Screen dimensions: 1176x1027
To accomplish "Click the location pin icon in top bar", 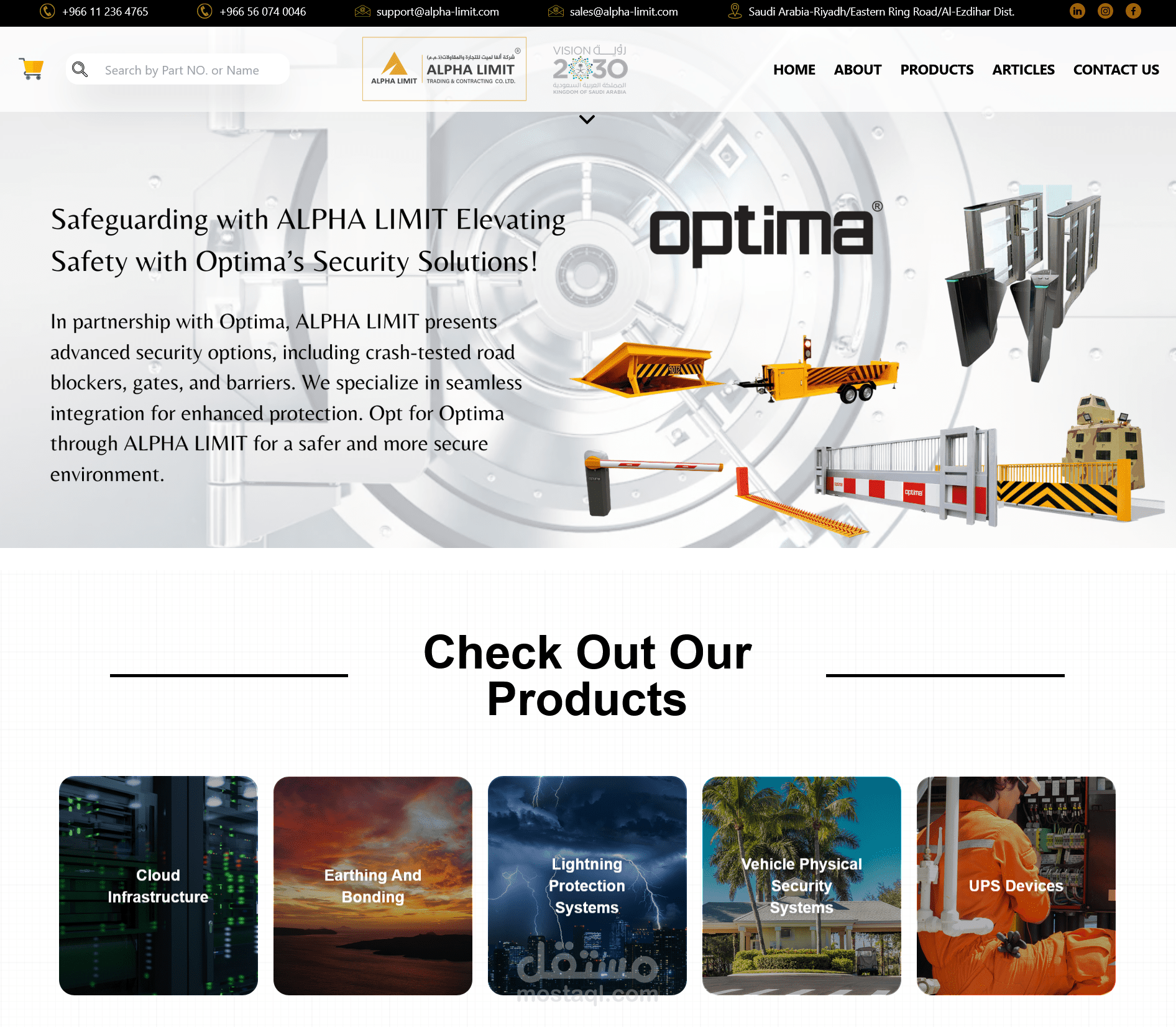I will pyautogui.click(x=735, y=11).
